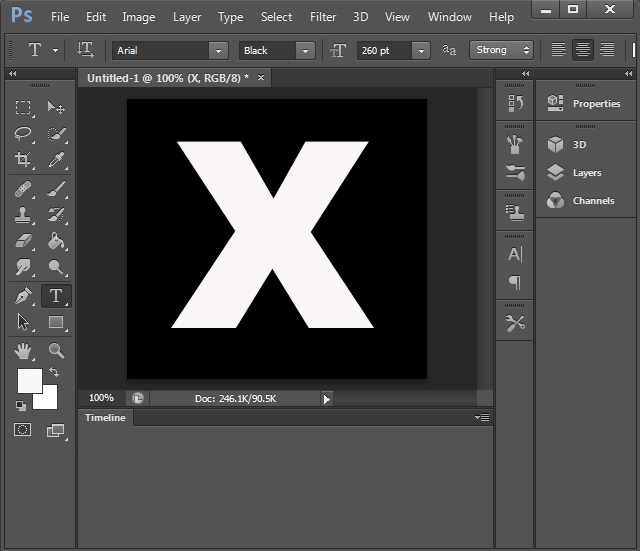Select the Zoom tool
This screenshot has height=551, width=641.
click(x=56, y=351)
